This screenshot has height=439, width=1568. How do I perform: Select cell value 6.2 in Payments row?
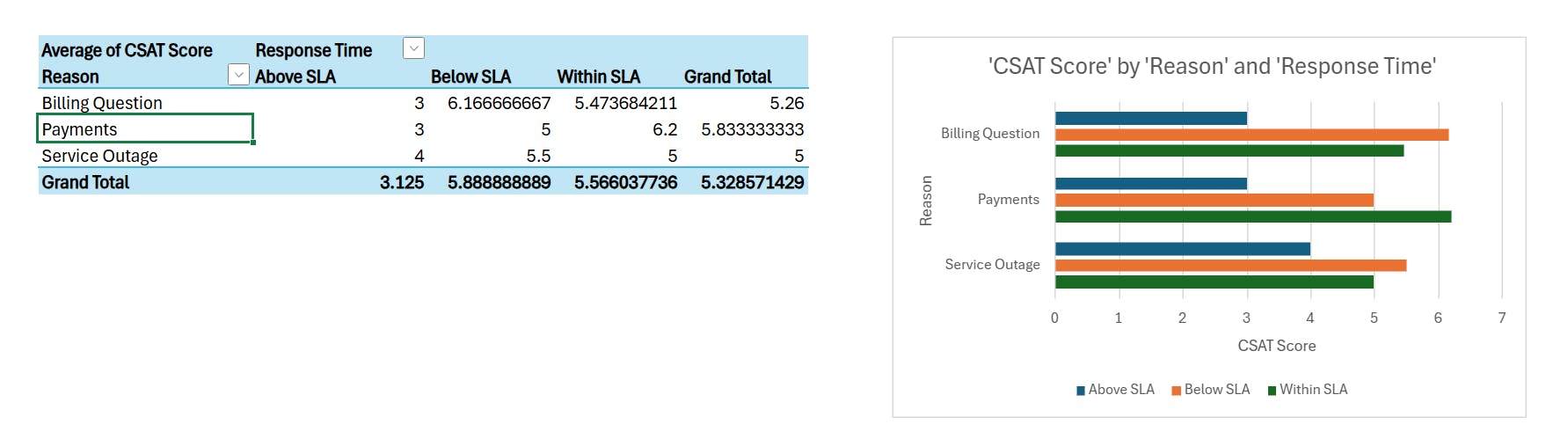665,129
